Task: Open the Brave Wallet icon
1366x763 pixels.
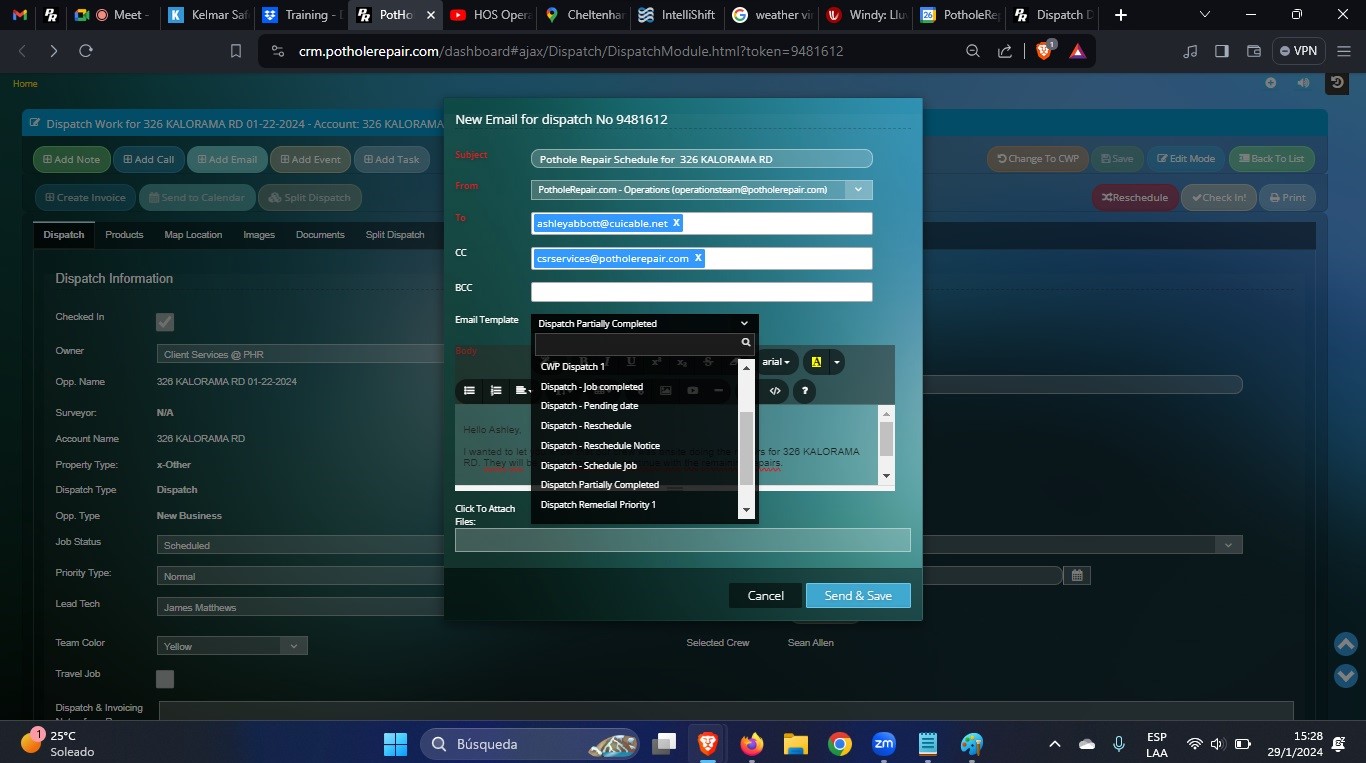Action: point(1253,51)
